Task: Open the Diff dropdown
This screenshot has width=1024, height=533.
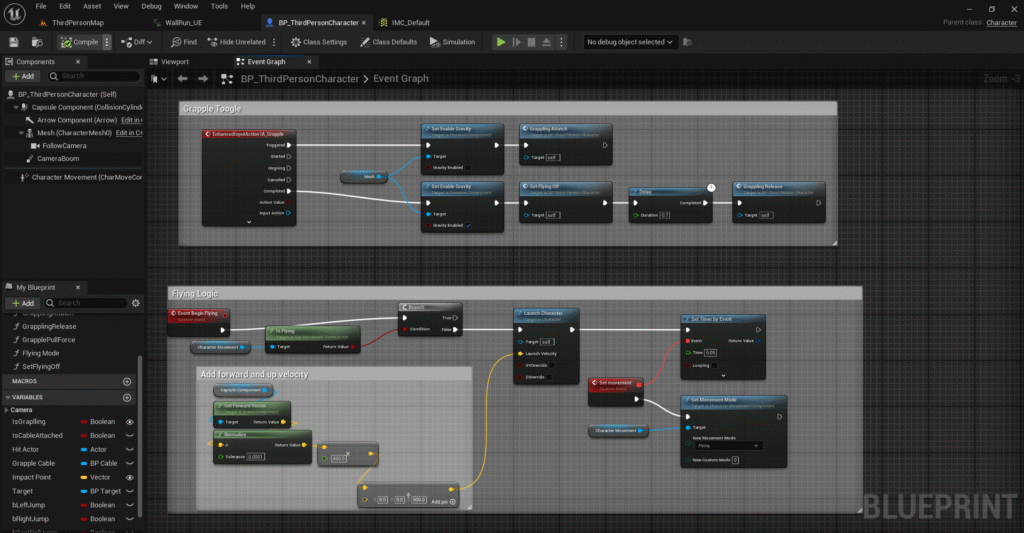Action: tap(136, 42)
